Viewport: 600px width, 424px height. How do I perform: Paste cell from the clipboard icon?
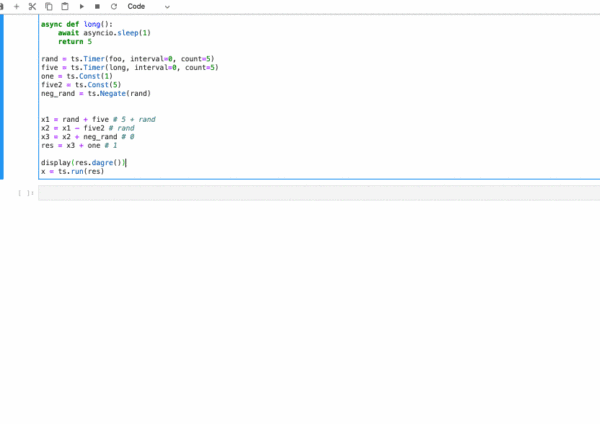pyautogui.click(x=65, y=7)
